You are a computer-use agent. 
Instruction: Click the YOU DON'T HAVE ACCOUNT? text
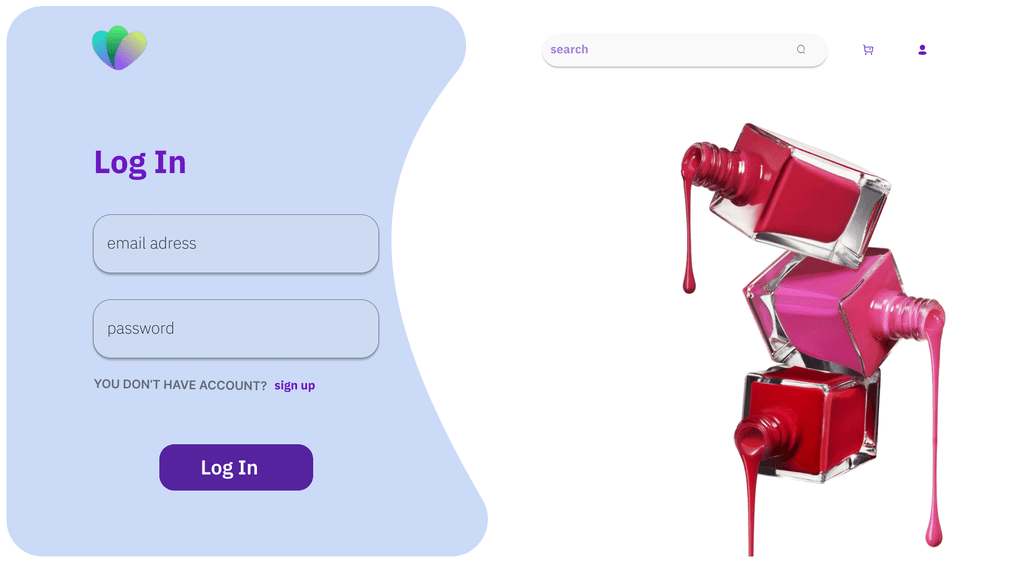180,385
